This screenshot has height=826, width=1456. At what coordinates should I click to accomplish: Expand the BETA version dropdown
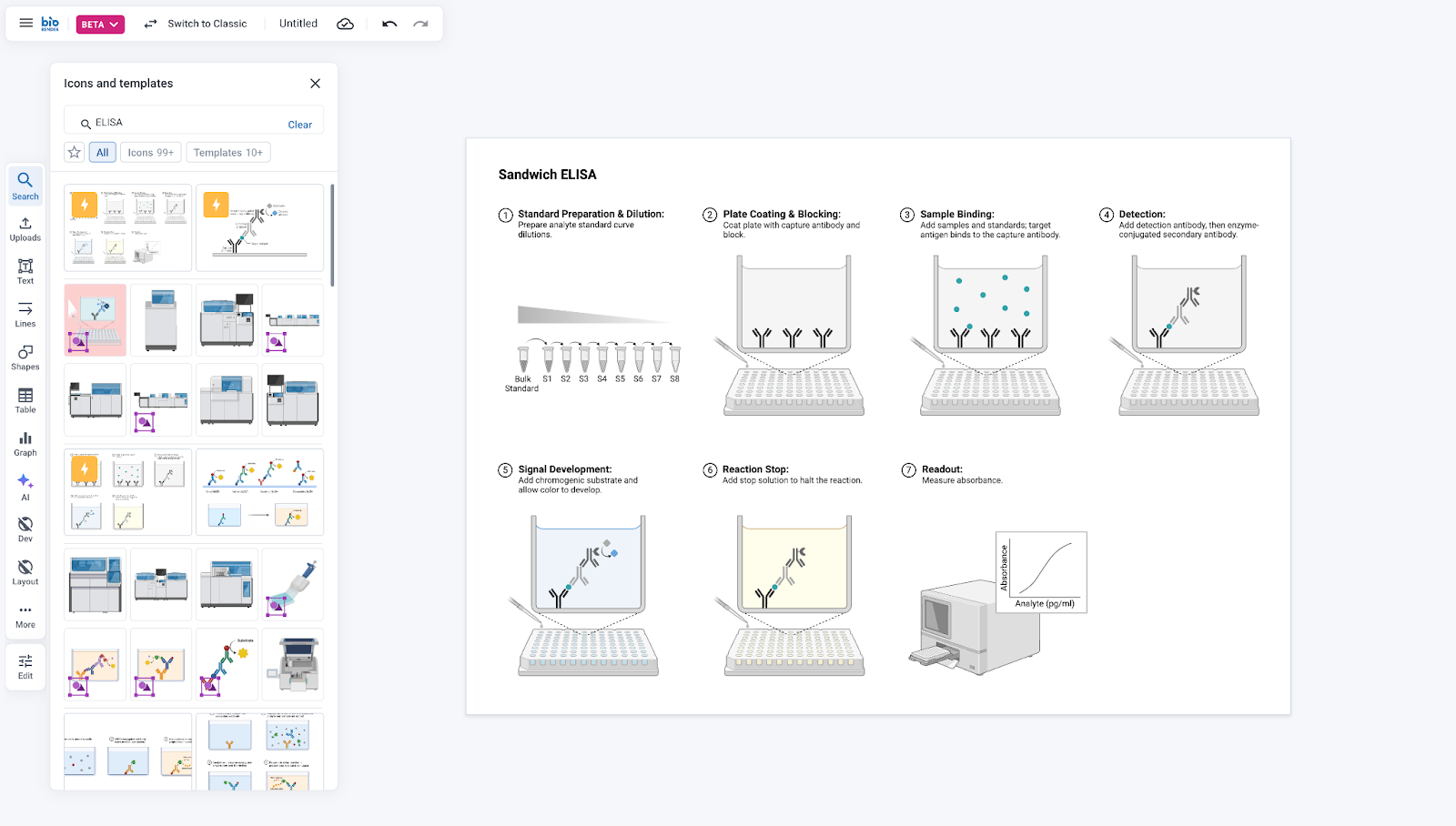pyautogui.click(x=100, y=25)
